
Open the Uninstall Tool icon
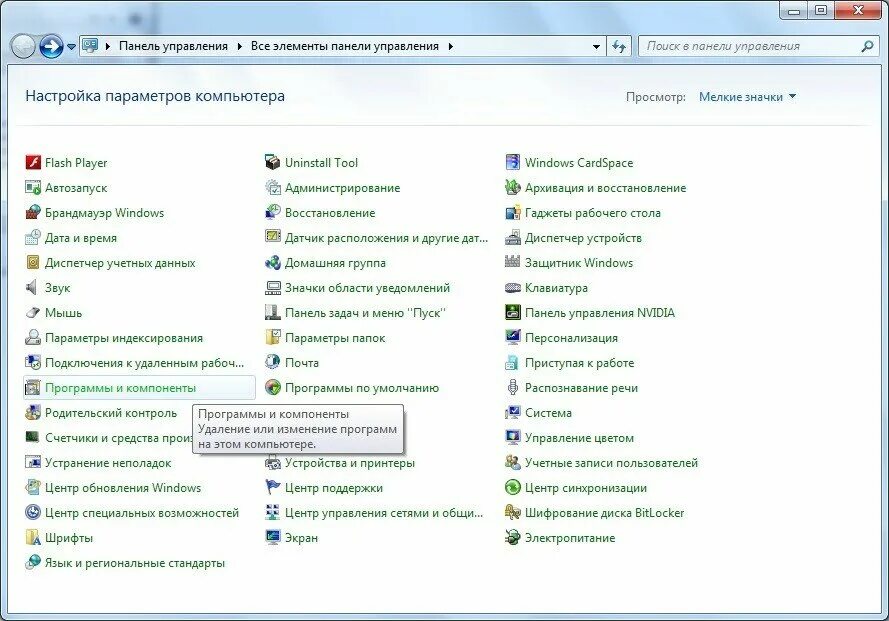click(273, 163)
